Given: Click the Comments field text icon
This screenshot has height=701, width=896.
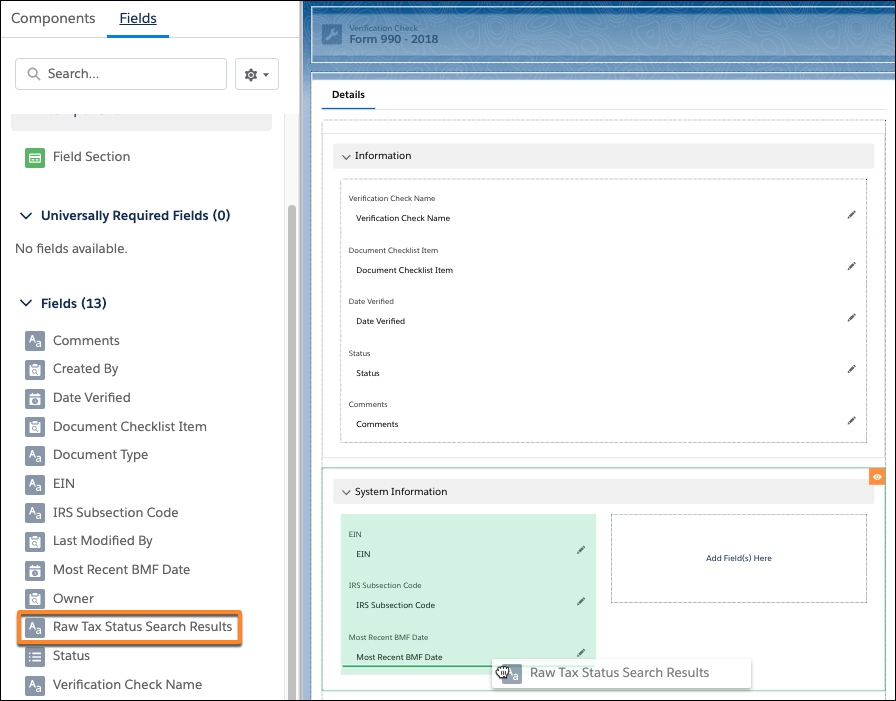Looking at the screenshot, I should pos(35,341).
